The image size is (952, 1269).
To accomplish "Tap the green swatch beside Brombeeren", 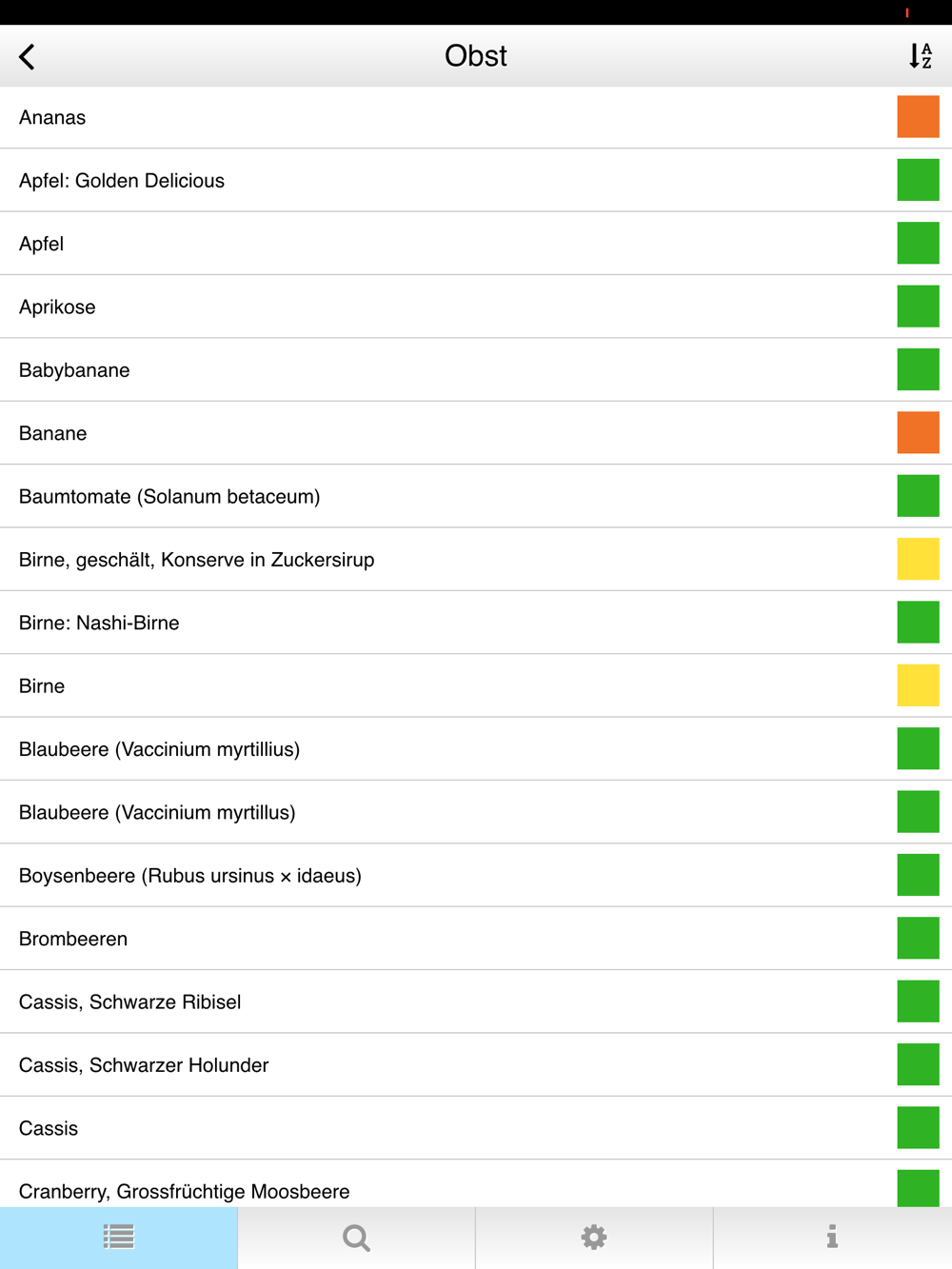I will coord(918,939).
